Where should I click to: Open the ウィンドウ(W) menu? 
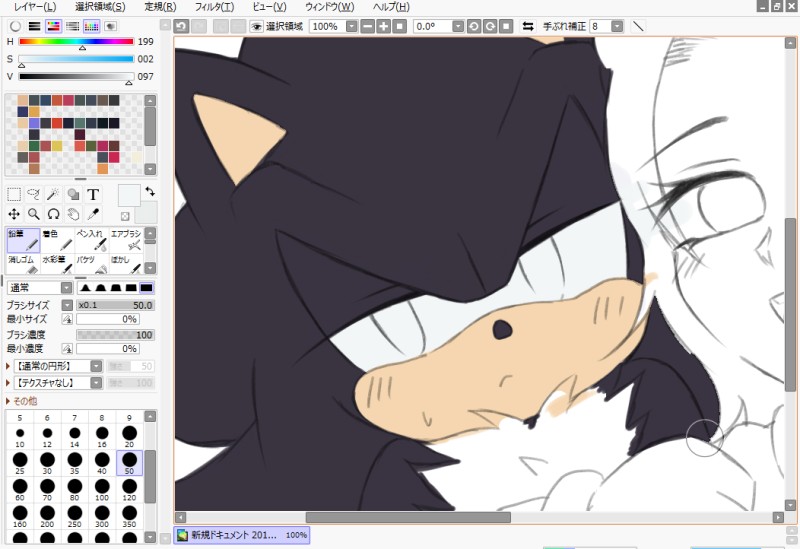point(330,7)
